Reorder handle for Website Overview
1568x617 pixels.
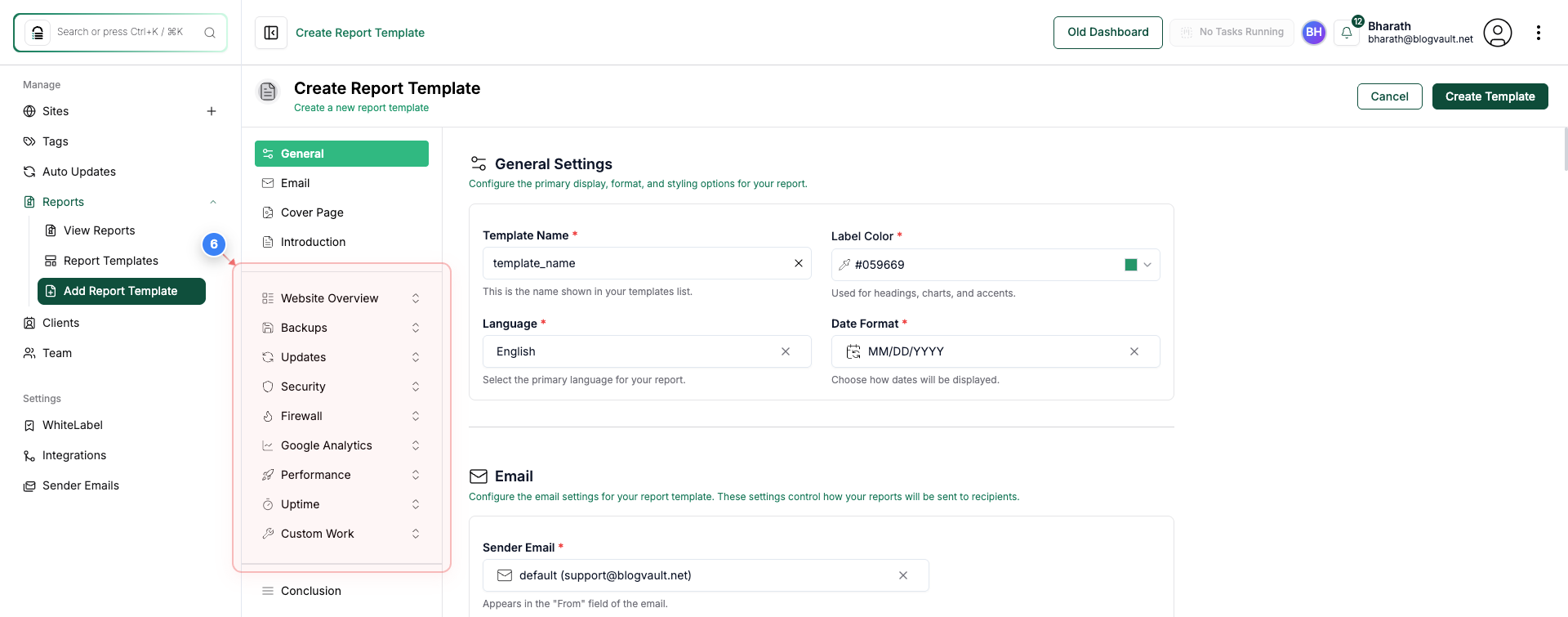click(416, 298)
